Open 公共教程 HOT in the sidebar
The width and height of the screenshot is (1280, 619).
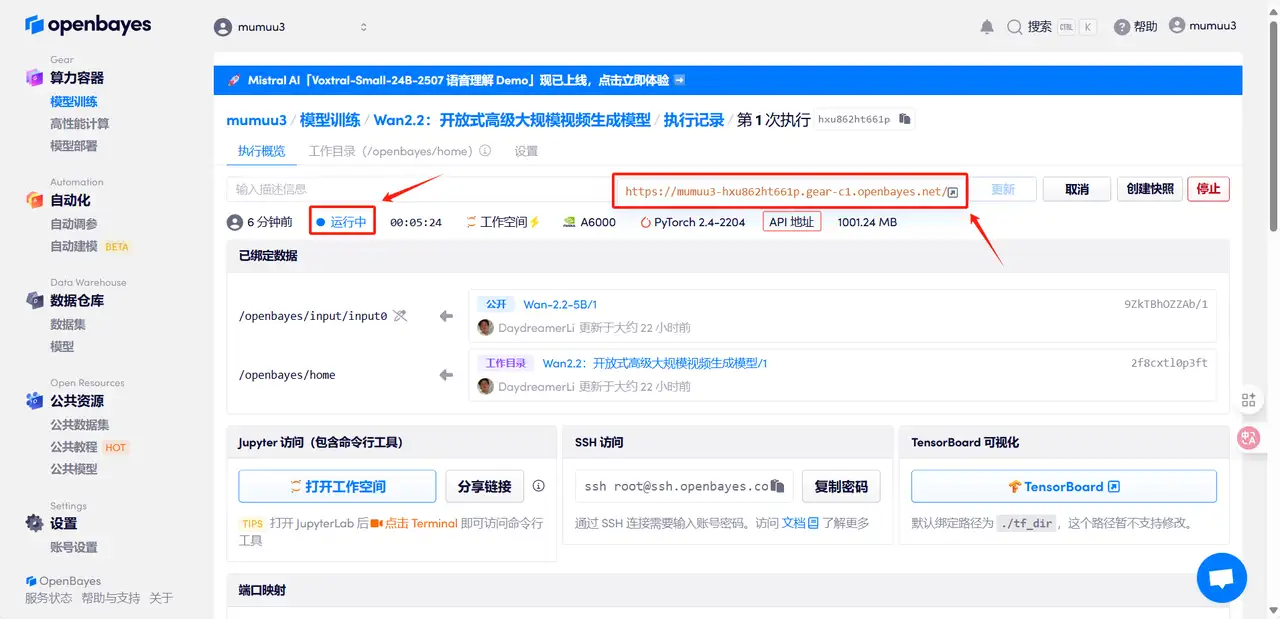point(89,447)
